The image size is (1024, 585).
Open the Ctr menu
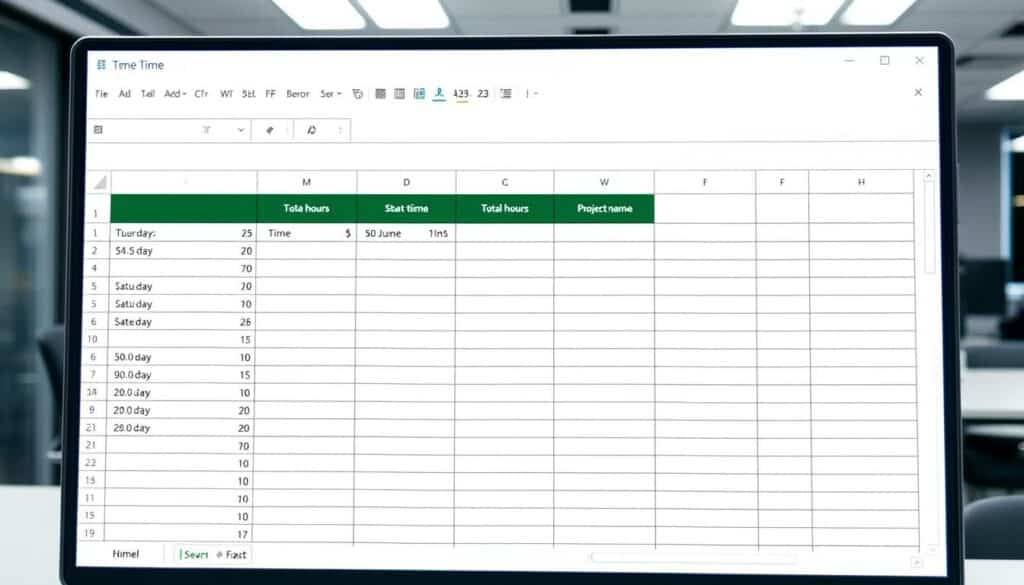click(x=201, y=94)
